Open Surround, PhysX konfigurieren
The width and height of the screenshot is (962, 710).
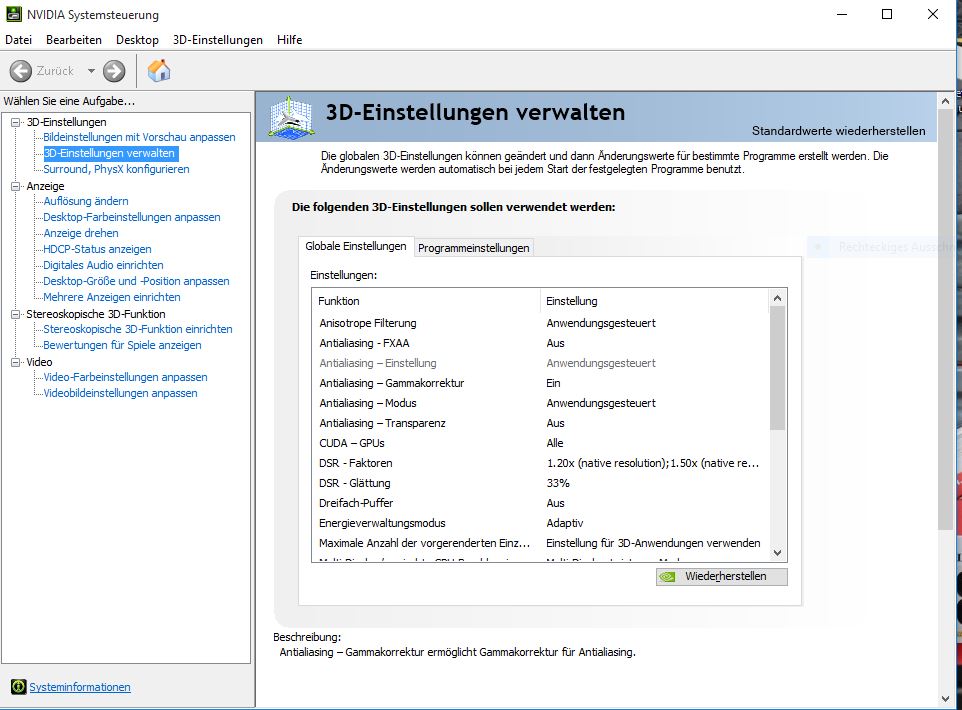pyautogui.click(x=116, y=169)
